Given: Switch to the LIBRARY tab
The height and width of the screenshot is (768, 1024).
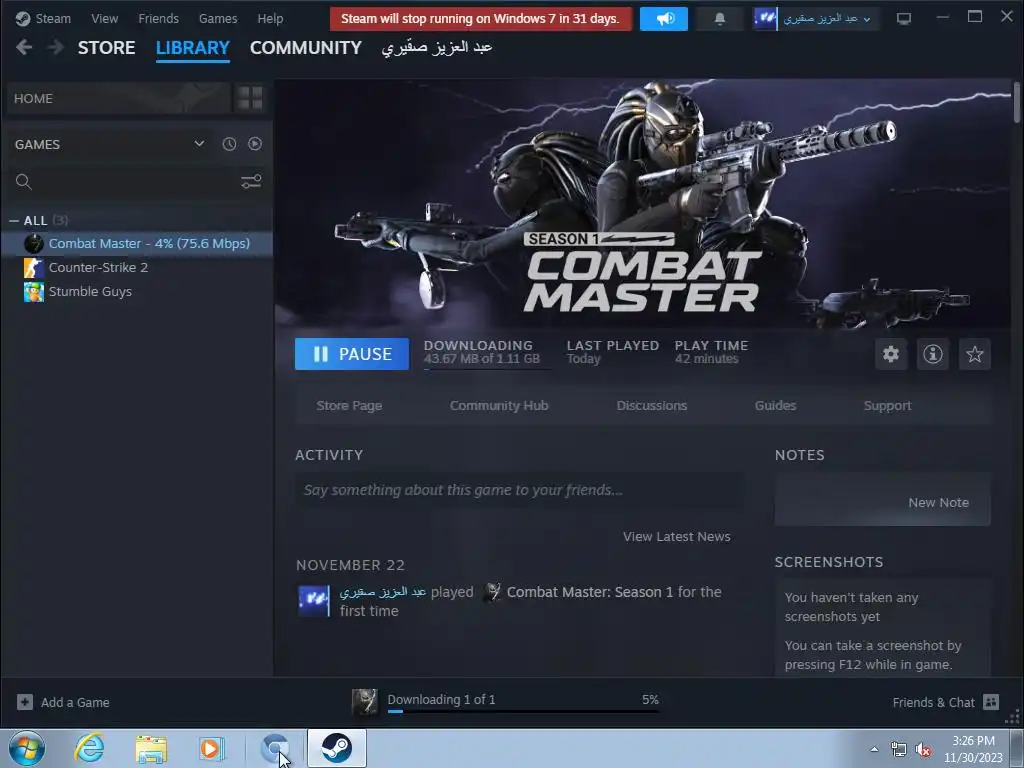Looking at the screenshot, I should [193, 48].
